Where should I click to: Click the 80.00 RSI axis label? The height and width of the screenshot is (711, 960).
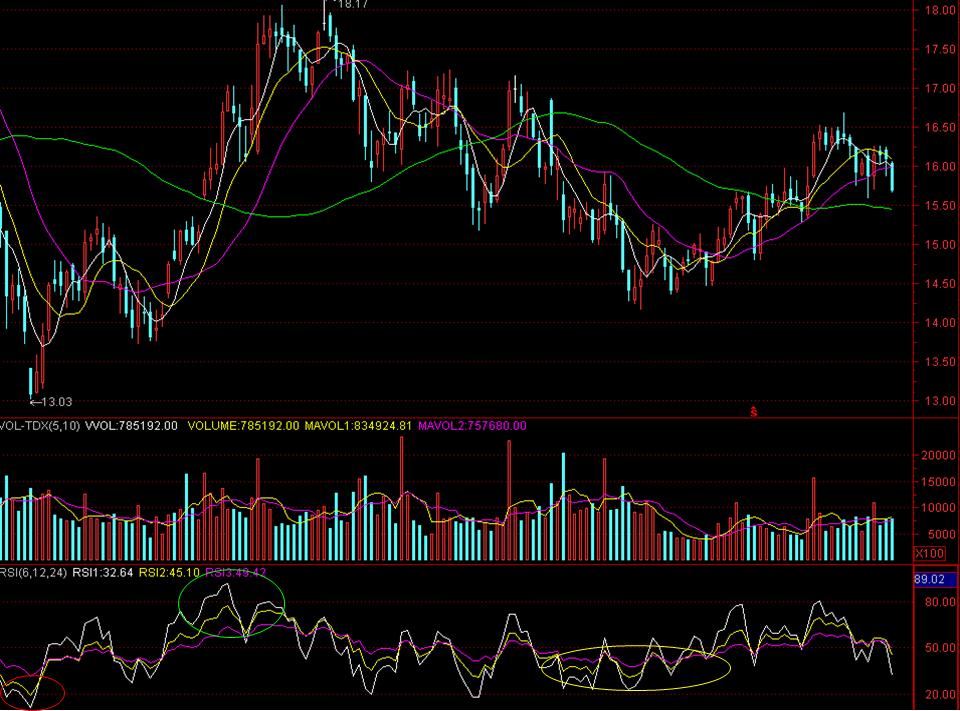(940, 602)
